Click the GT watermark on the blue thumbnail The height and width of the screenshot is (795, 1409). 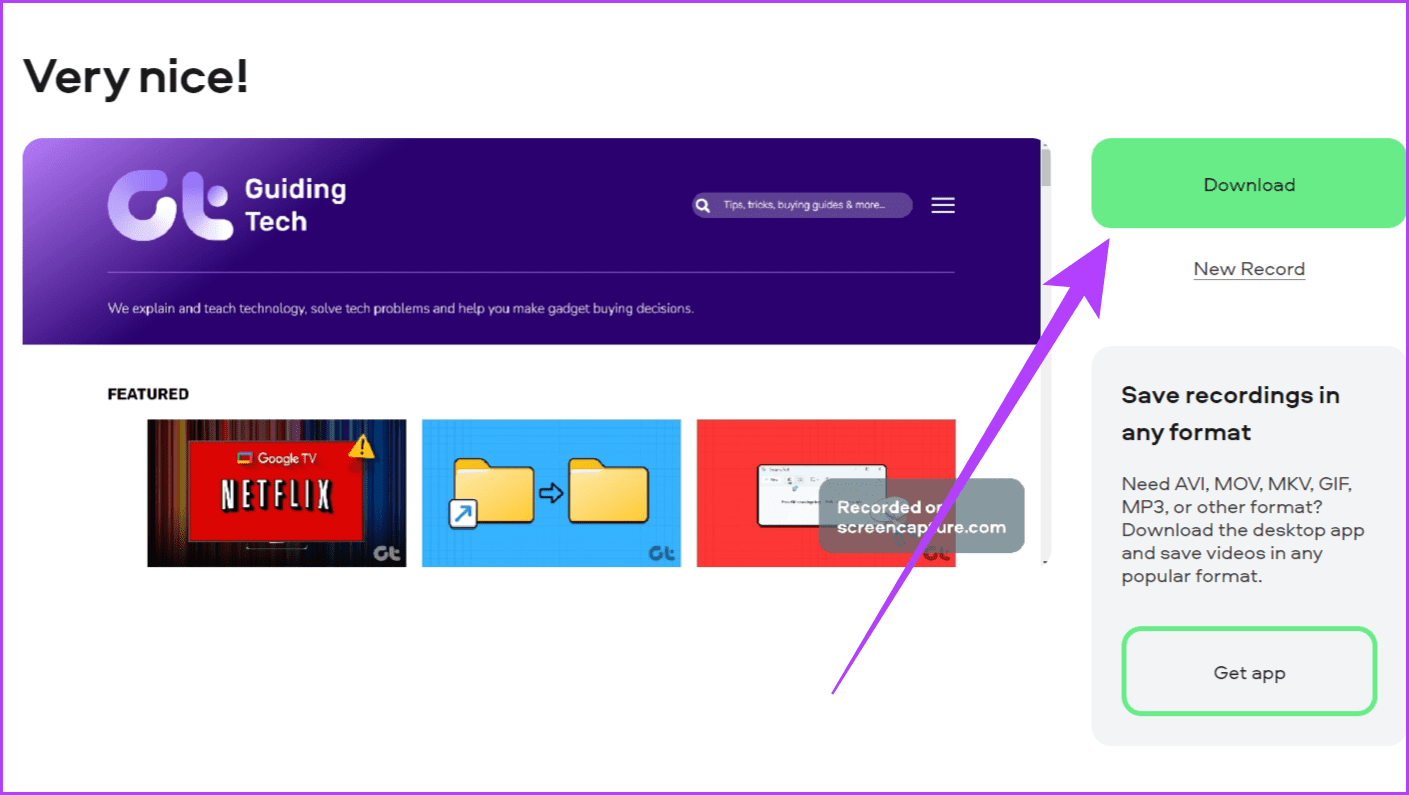[x=662, y=552]
